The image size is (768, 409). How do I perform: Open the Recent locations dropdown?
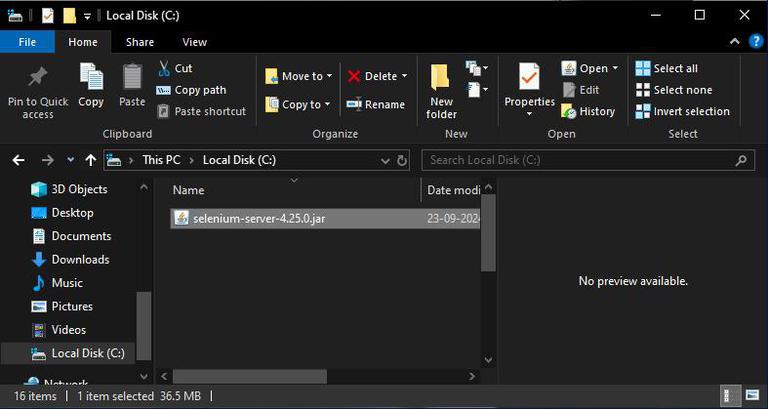[x=71, y=160]
